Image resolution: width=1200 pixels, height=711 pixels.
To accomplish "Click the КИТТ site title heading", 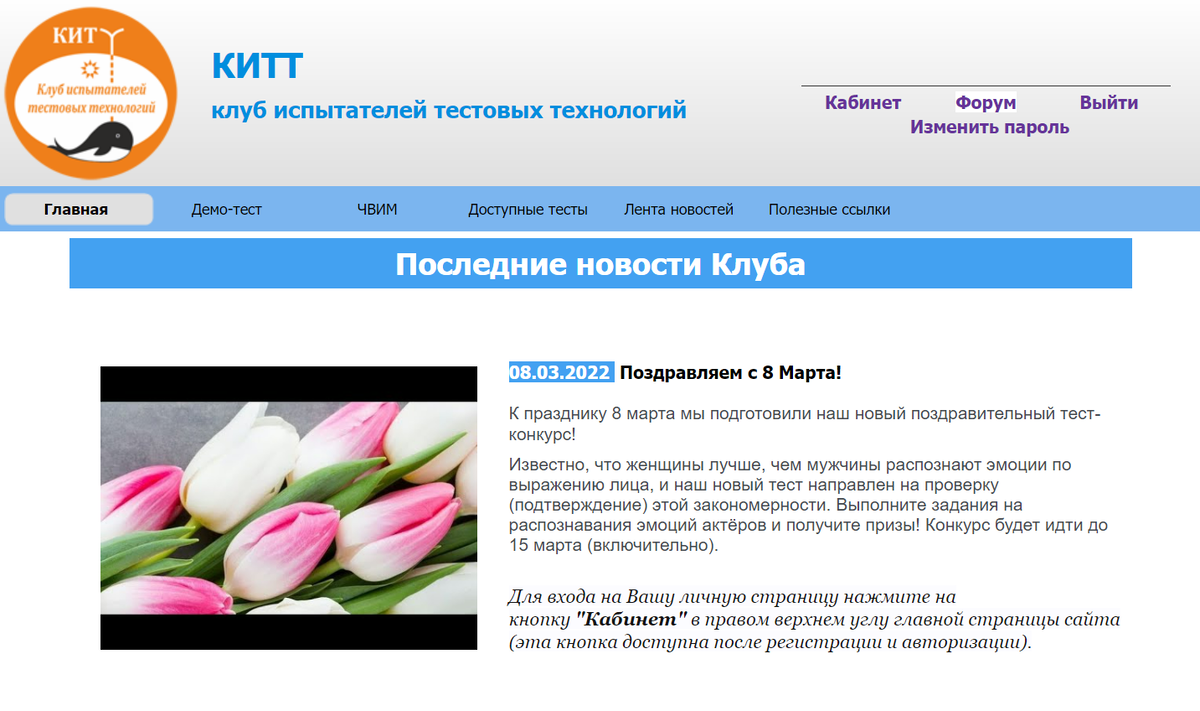I will click(x=257, y=67).
